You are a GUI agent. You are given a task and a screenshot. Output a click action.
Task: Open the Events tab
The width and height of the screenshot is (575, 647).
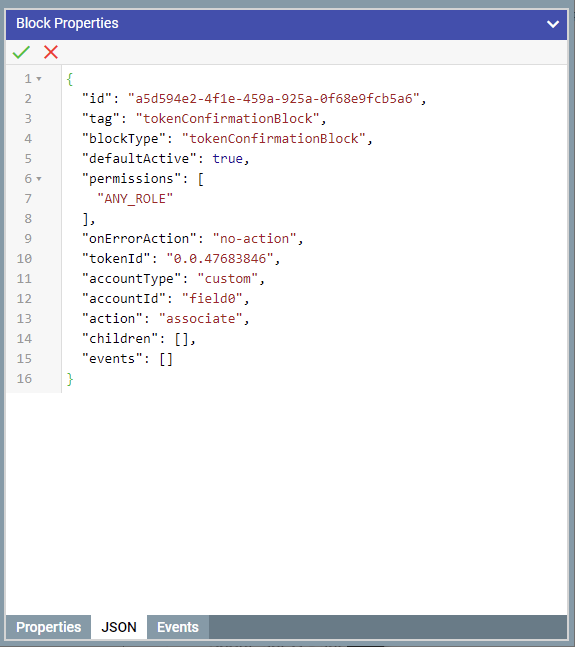point(178,627)
